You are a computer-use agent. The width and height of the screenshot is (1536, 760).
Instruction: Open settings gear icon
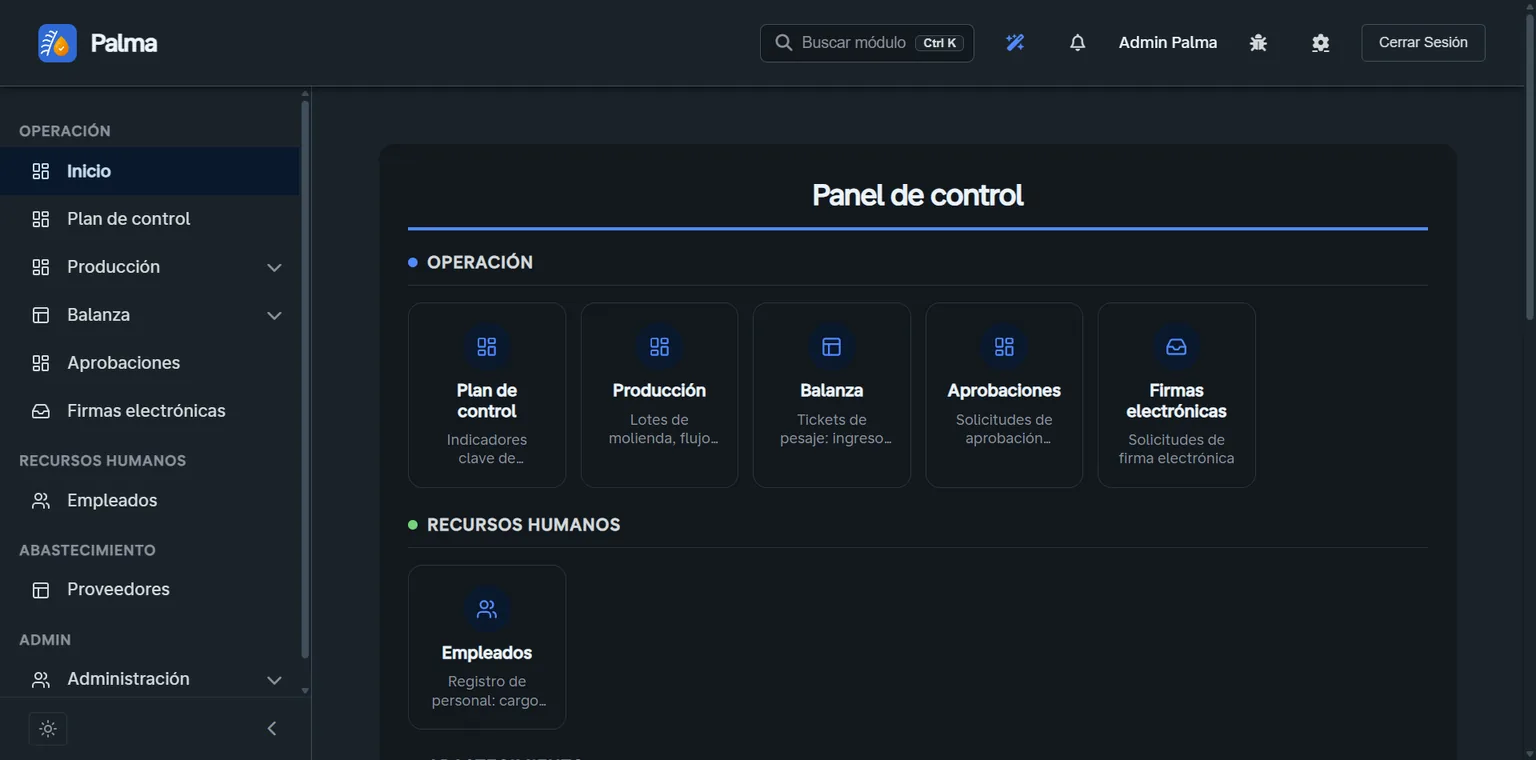[x=1320, y=43]
